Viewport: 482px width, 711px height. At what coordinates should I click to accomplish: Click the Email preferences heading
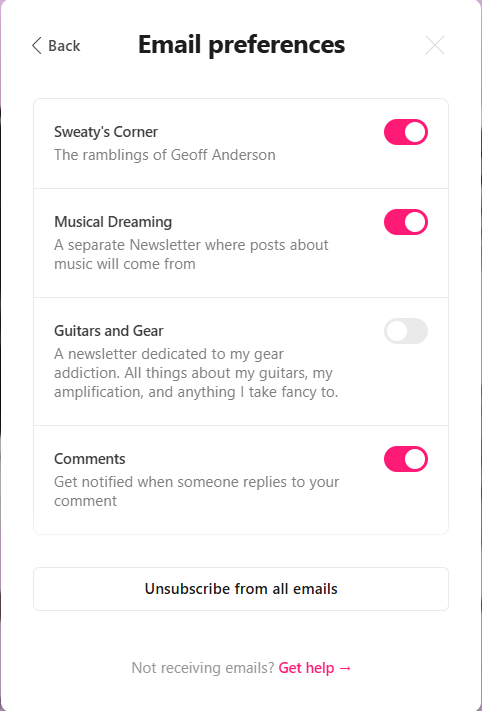point(242,45)
